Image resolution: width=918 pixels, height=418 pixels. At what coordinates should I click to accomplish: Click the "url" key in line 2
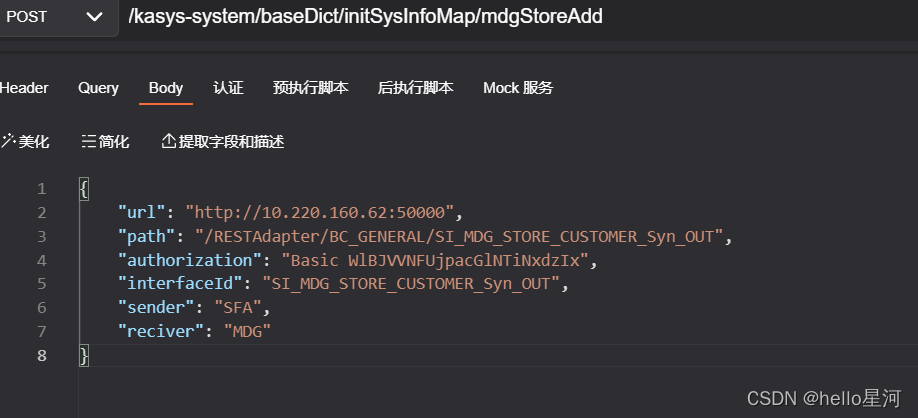coord(142,213)
